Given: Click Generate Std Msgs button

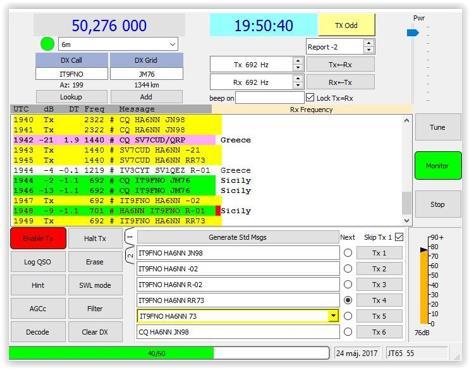Looking at the screenshot, I should (x=238, y=237).
